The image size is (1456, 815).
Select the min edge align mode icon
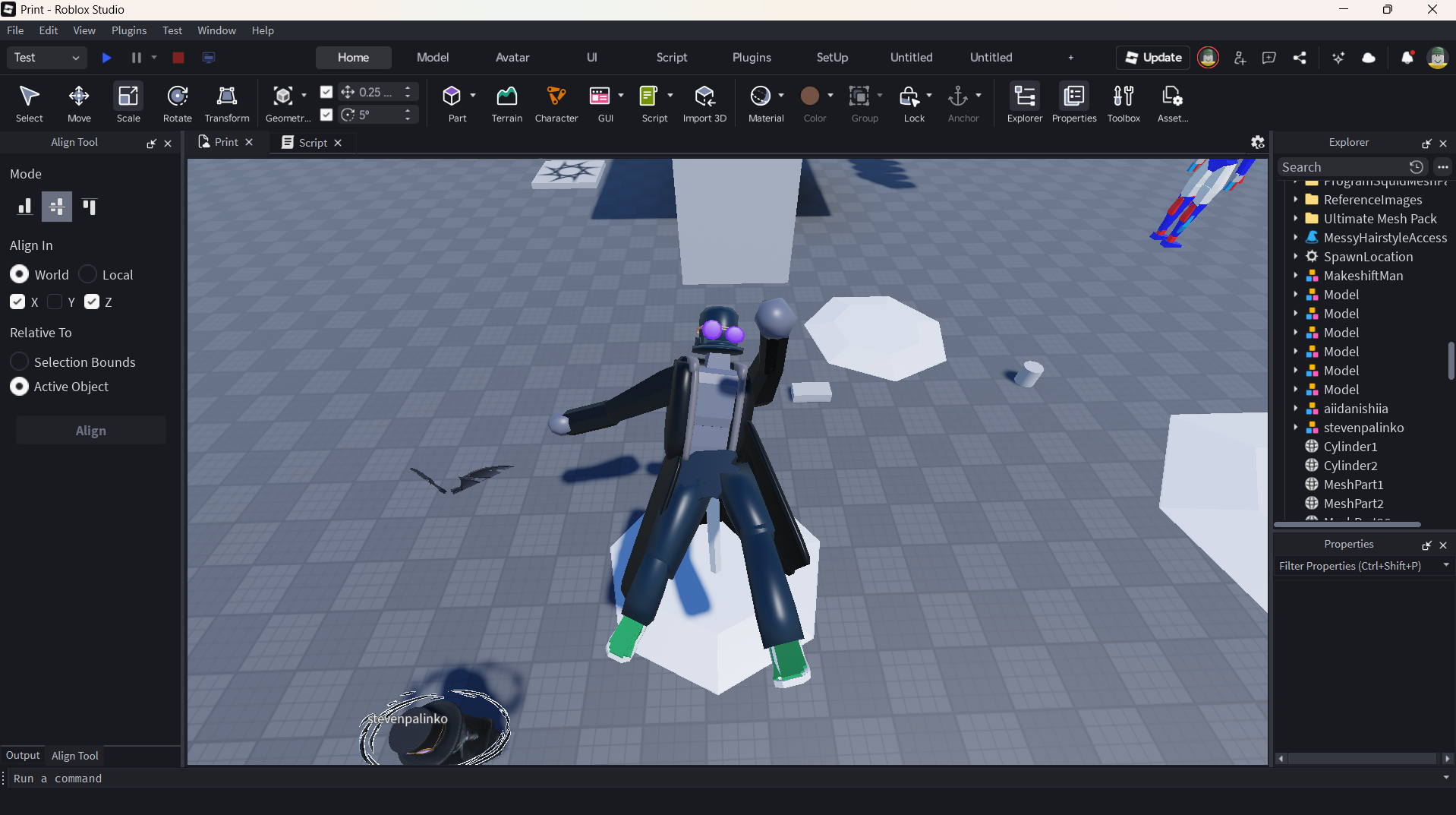coord(25,207)
